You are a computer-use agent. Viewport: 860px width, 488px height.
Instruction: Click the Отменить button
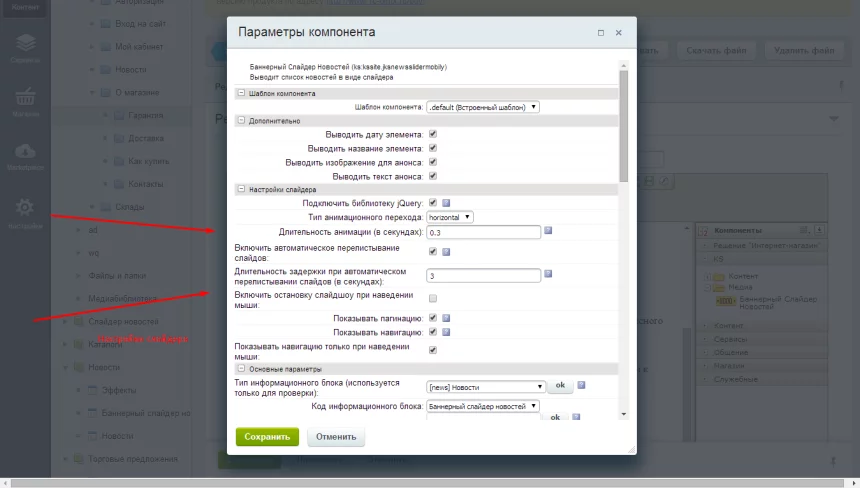(x=336, y=436)
